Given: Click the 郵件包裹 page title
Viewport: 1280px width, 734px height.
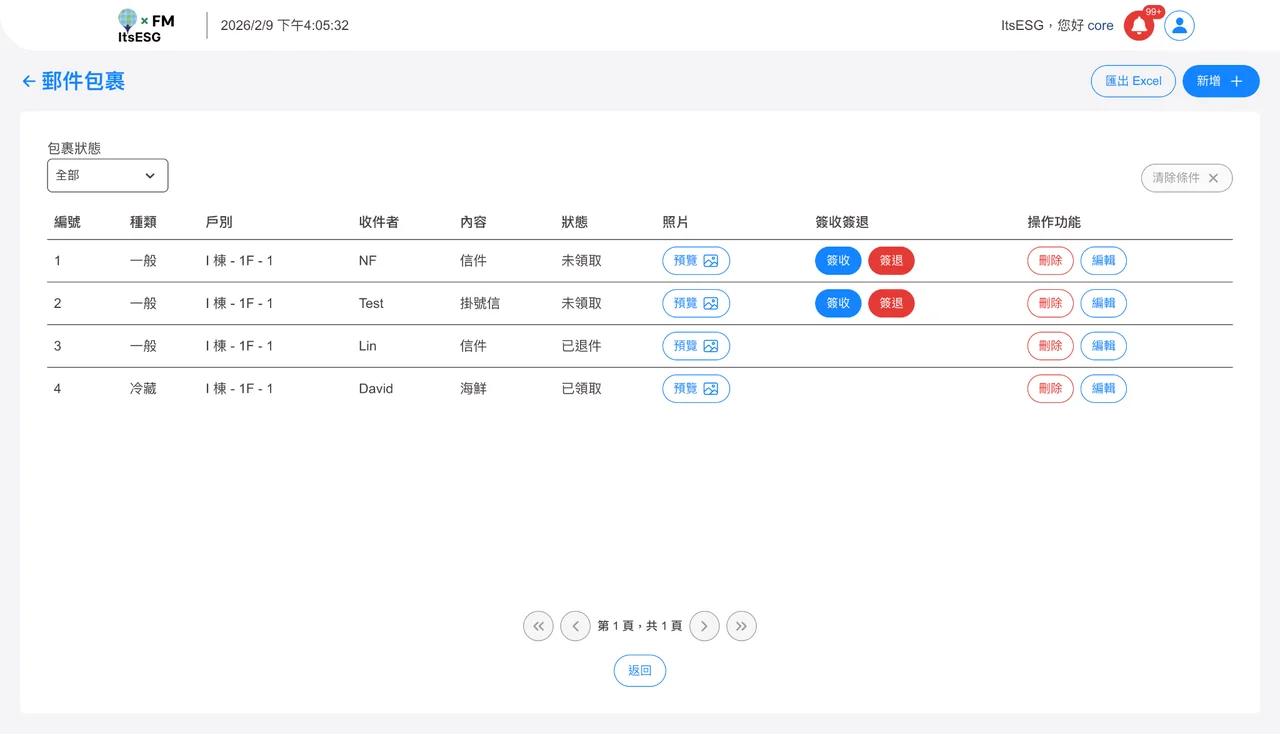Looking at the screenshot, I should [x=83, y=82].
